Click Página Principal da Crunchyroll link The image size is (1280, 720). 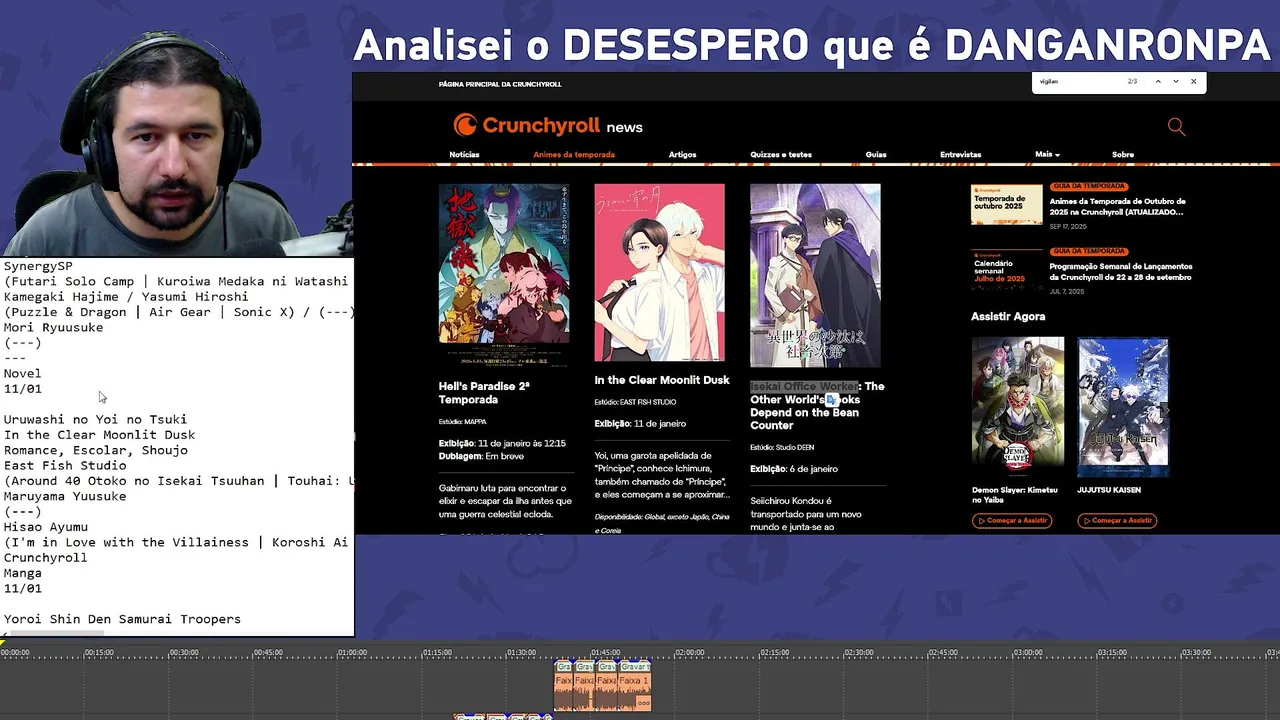coord(500,84)
